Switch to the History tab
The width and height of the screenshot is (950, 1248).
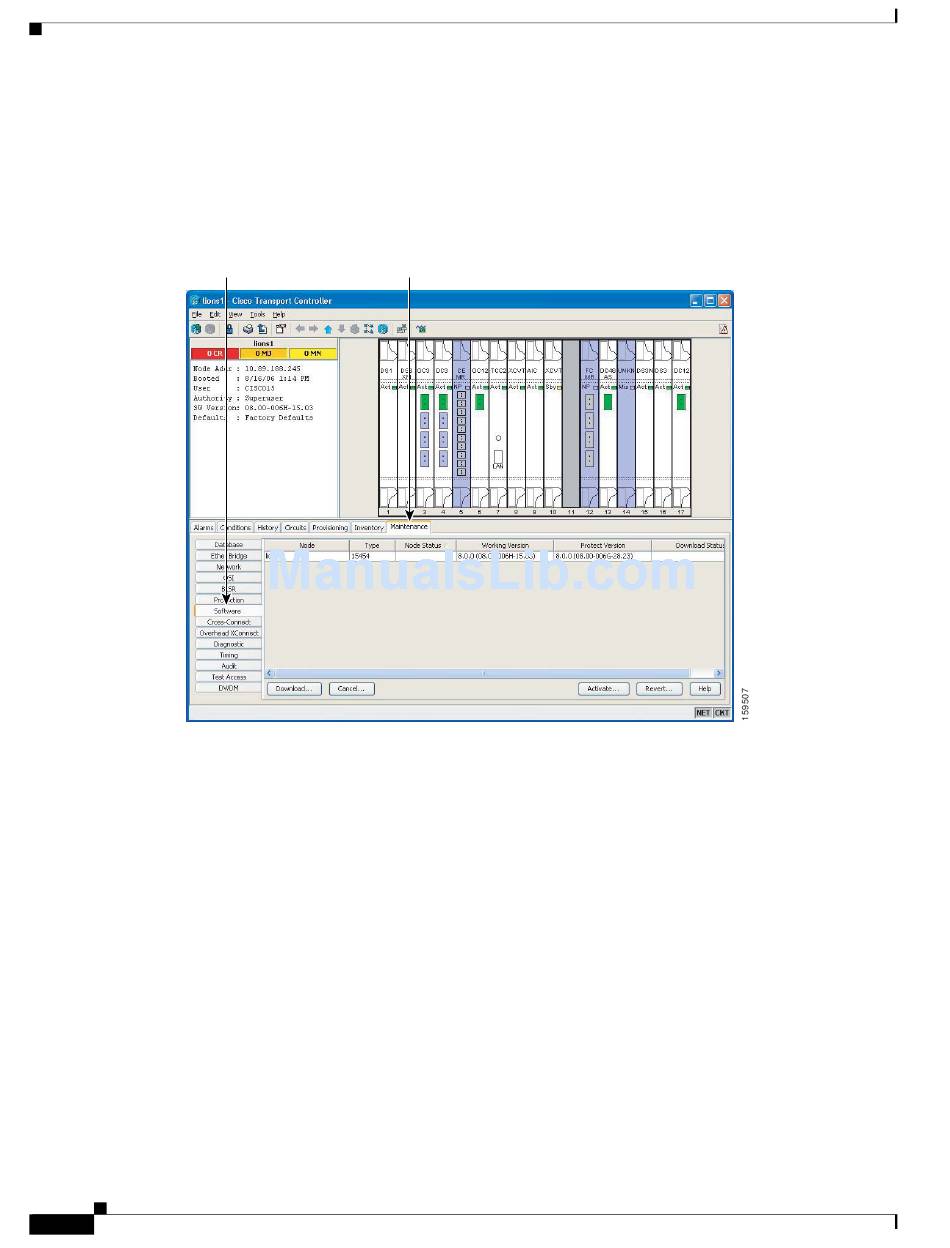[x=268, y=527]
